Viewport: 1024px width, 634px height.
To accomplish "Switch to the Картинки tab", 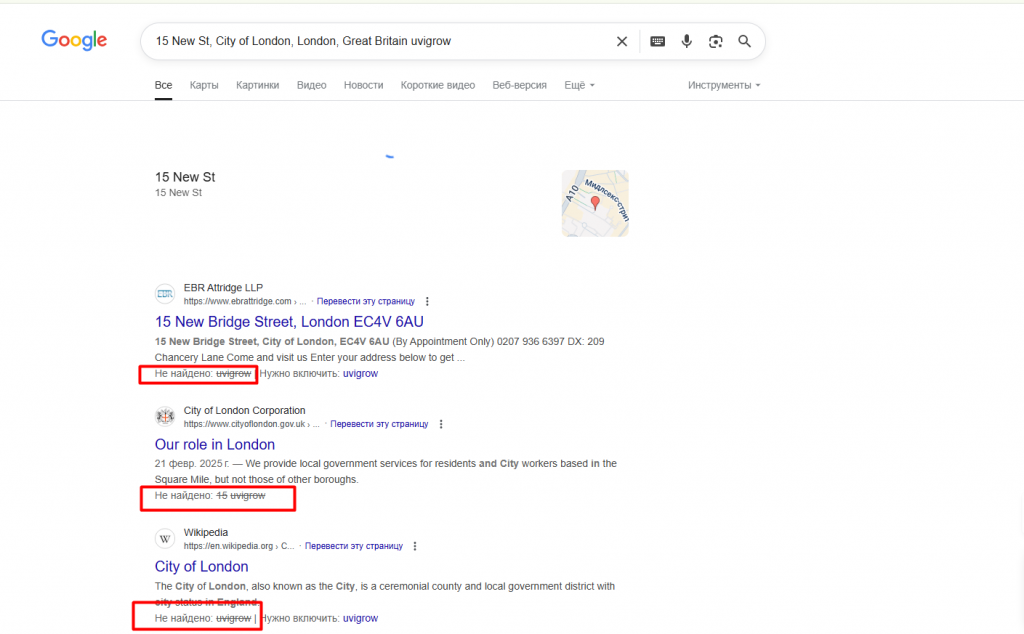I will [257, 86].
